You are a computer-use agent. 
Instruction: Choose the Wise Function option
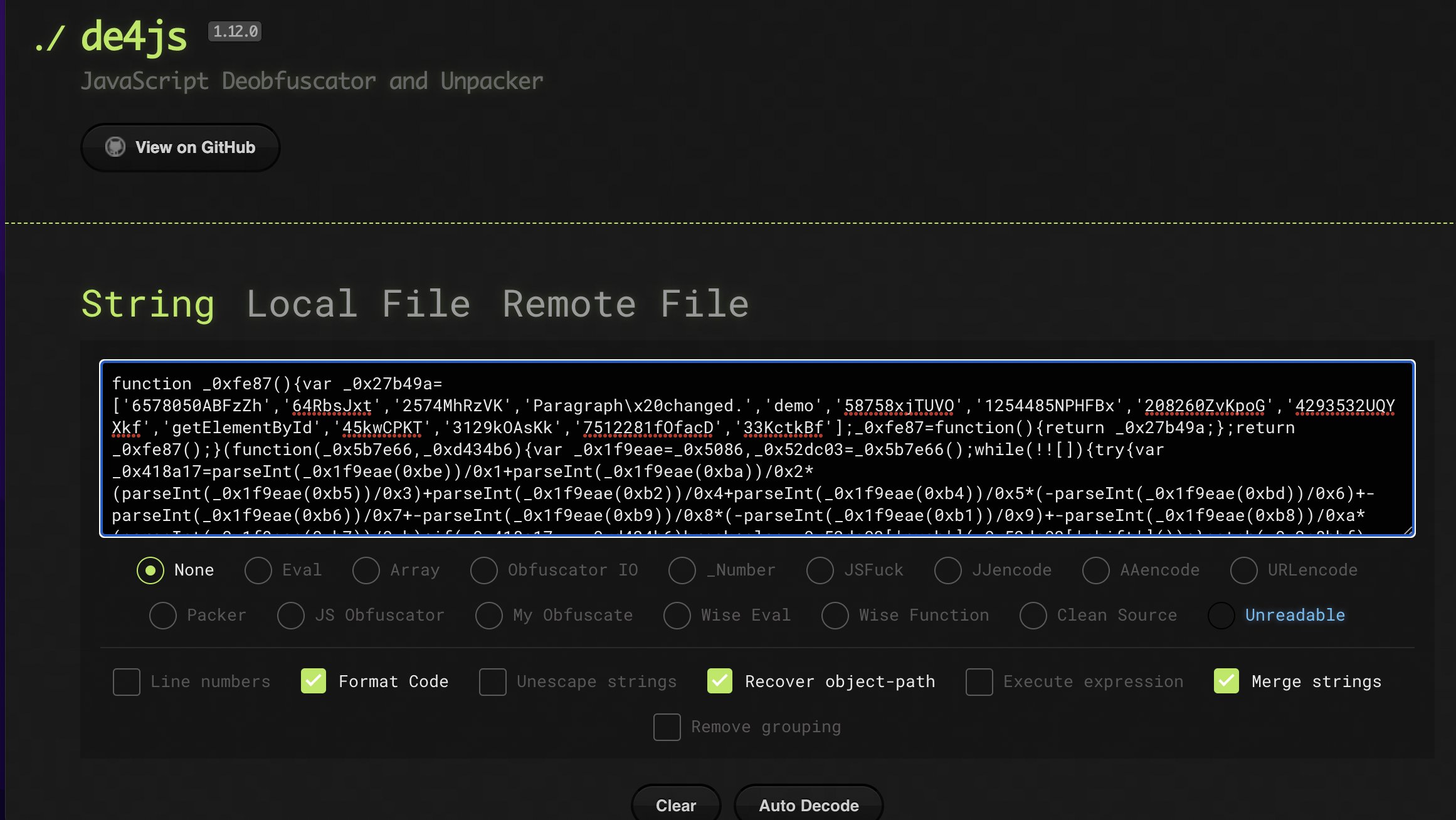(x=835, y=616)
